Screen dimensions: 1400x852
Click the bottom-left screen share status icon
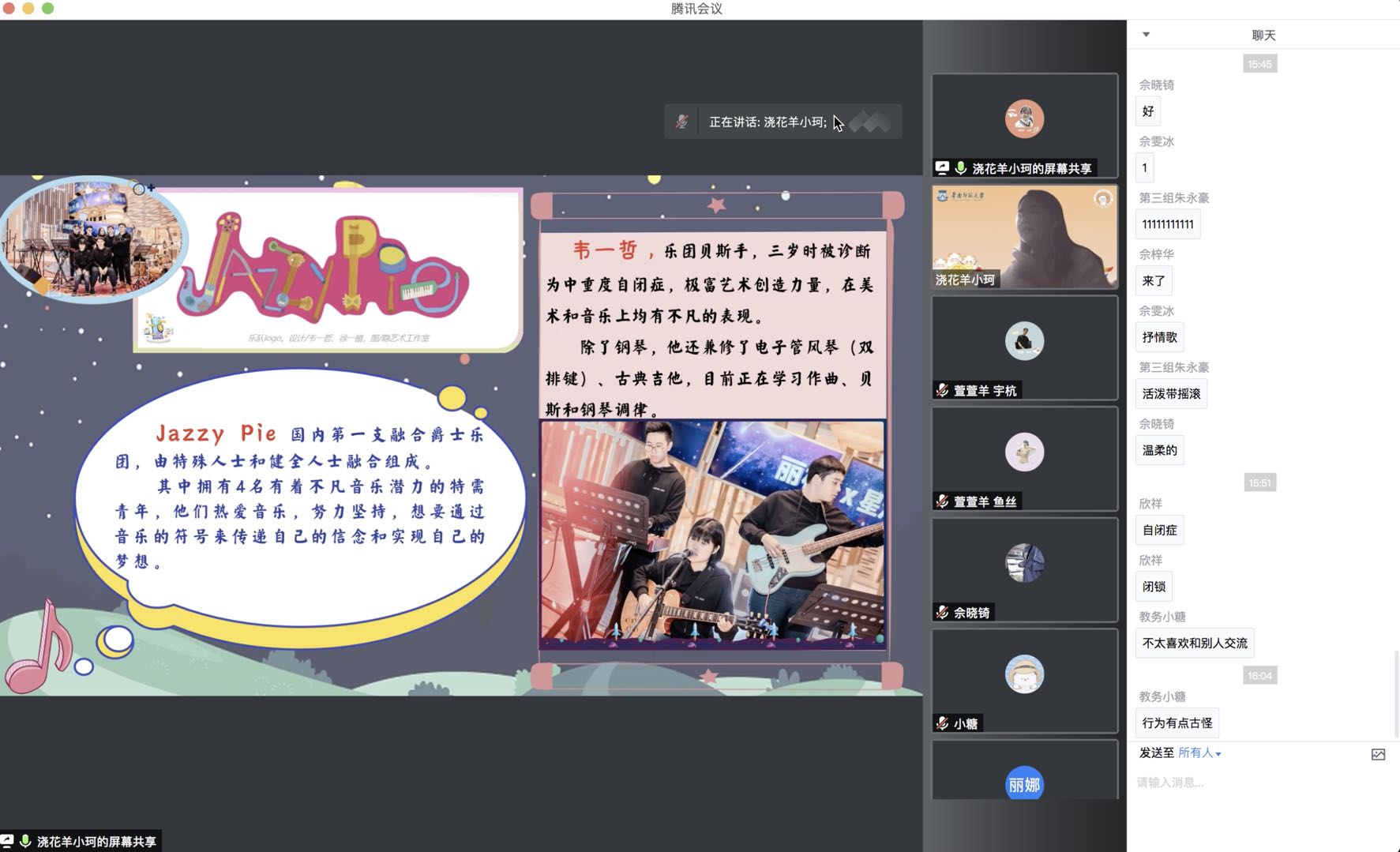(7, 841)
